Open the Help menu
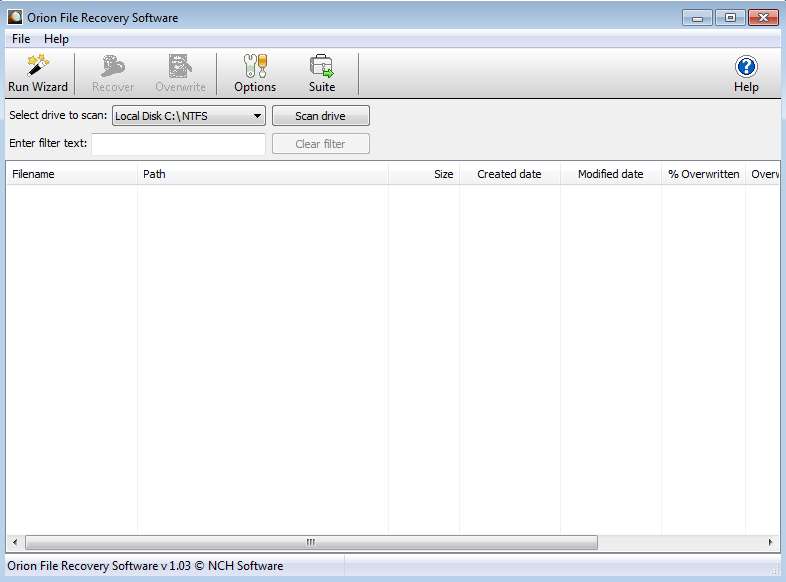 click(x=56, y=39)
